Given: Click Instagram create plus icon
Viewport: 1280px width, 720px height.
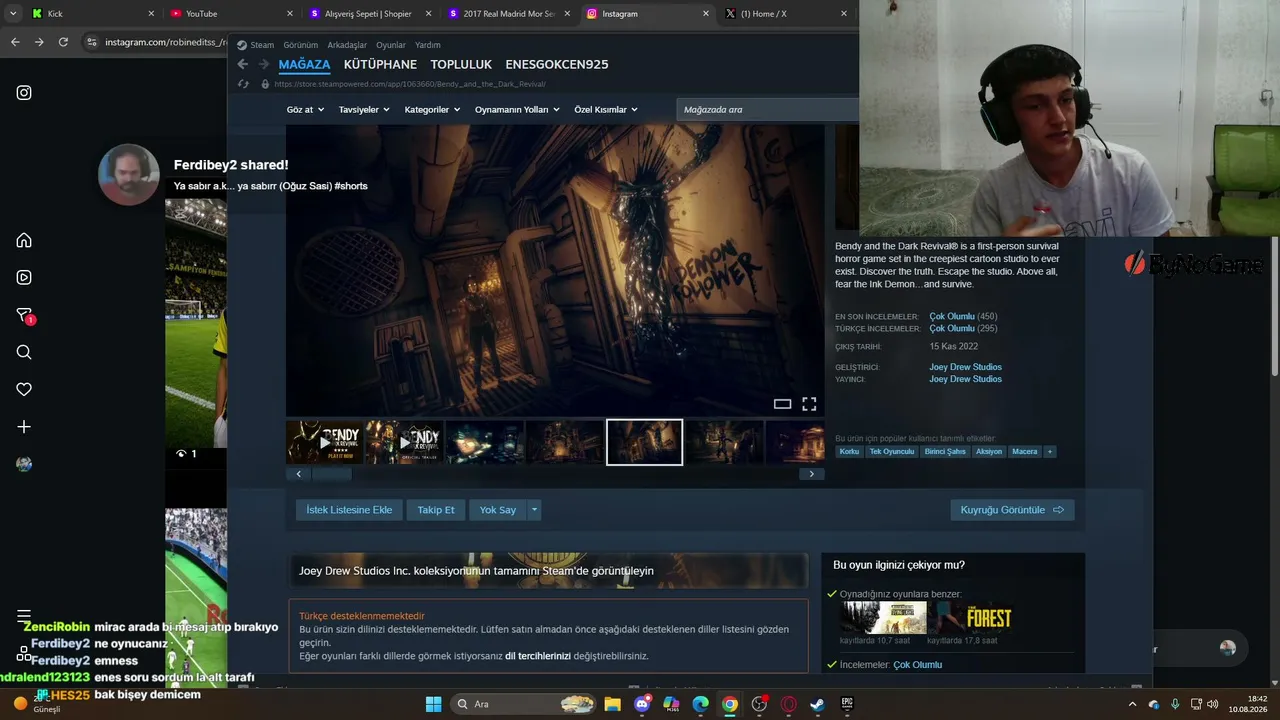Looking at the screenshot, I should coord(24,427).
